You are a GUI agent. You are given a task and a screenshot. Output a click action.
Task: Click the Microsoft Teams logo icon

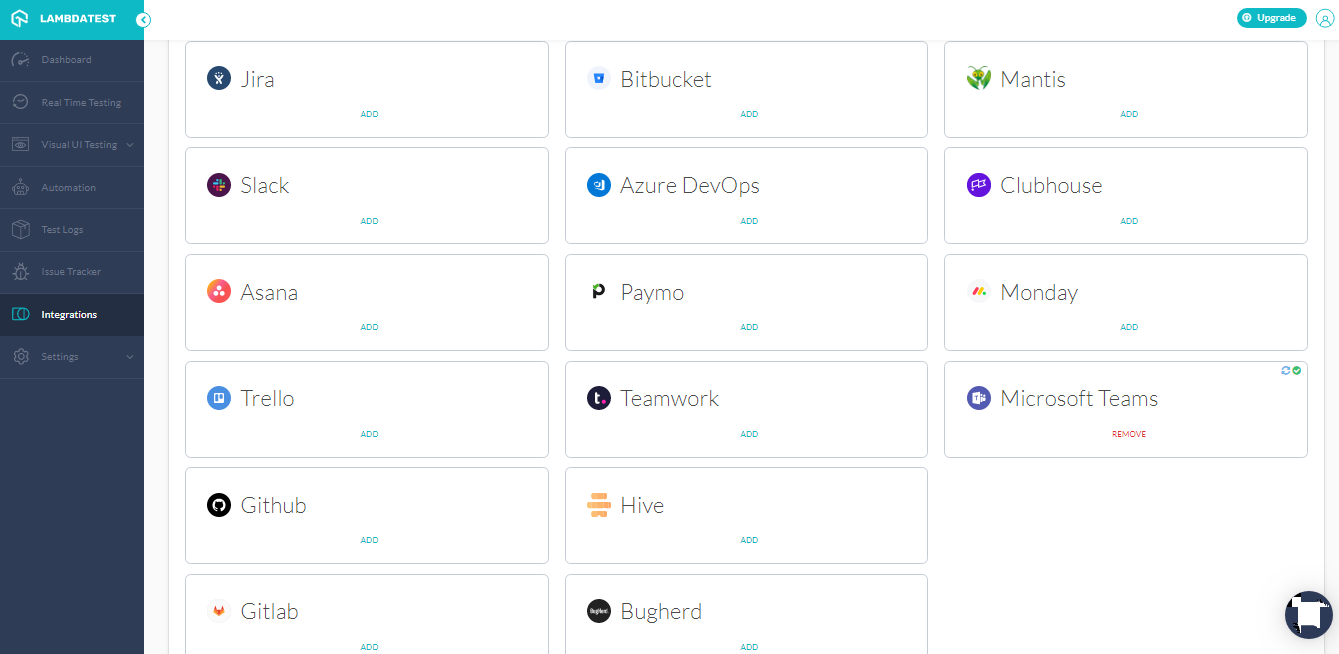[978, 398]
